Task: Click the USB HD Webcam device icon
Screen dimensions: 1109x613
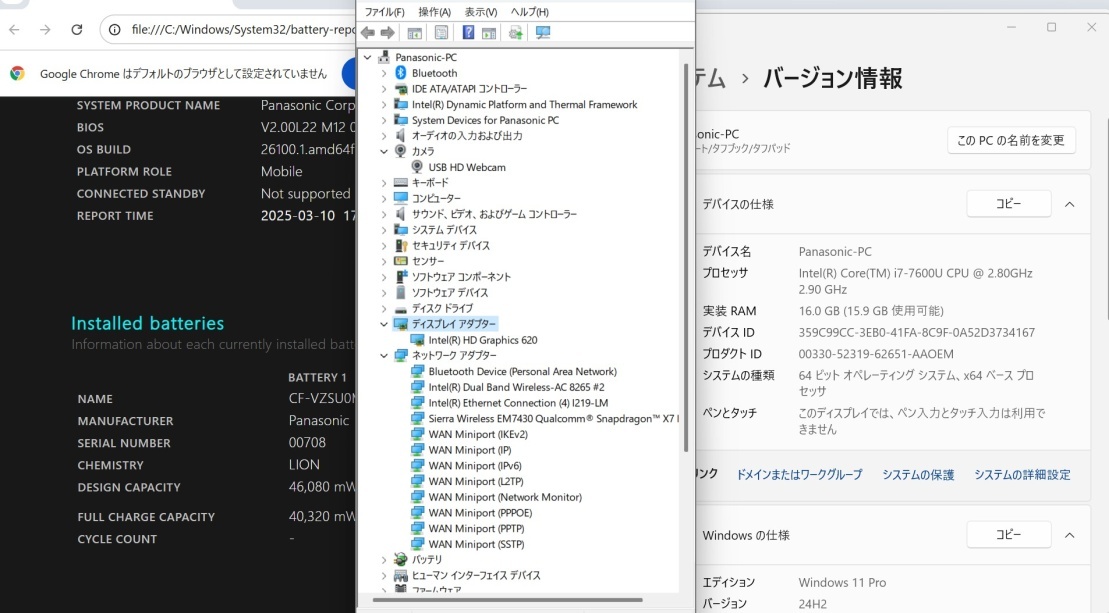Action: pos(417,167)
